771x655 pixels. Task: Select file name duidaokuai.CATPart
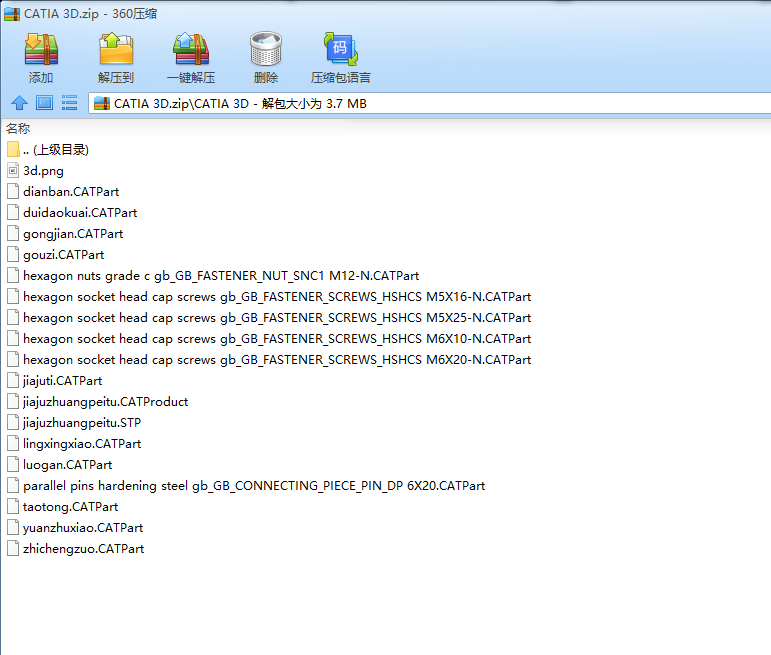[x=80, y=213]
